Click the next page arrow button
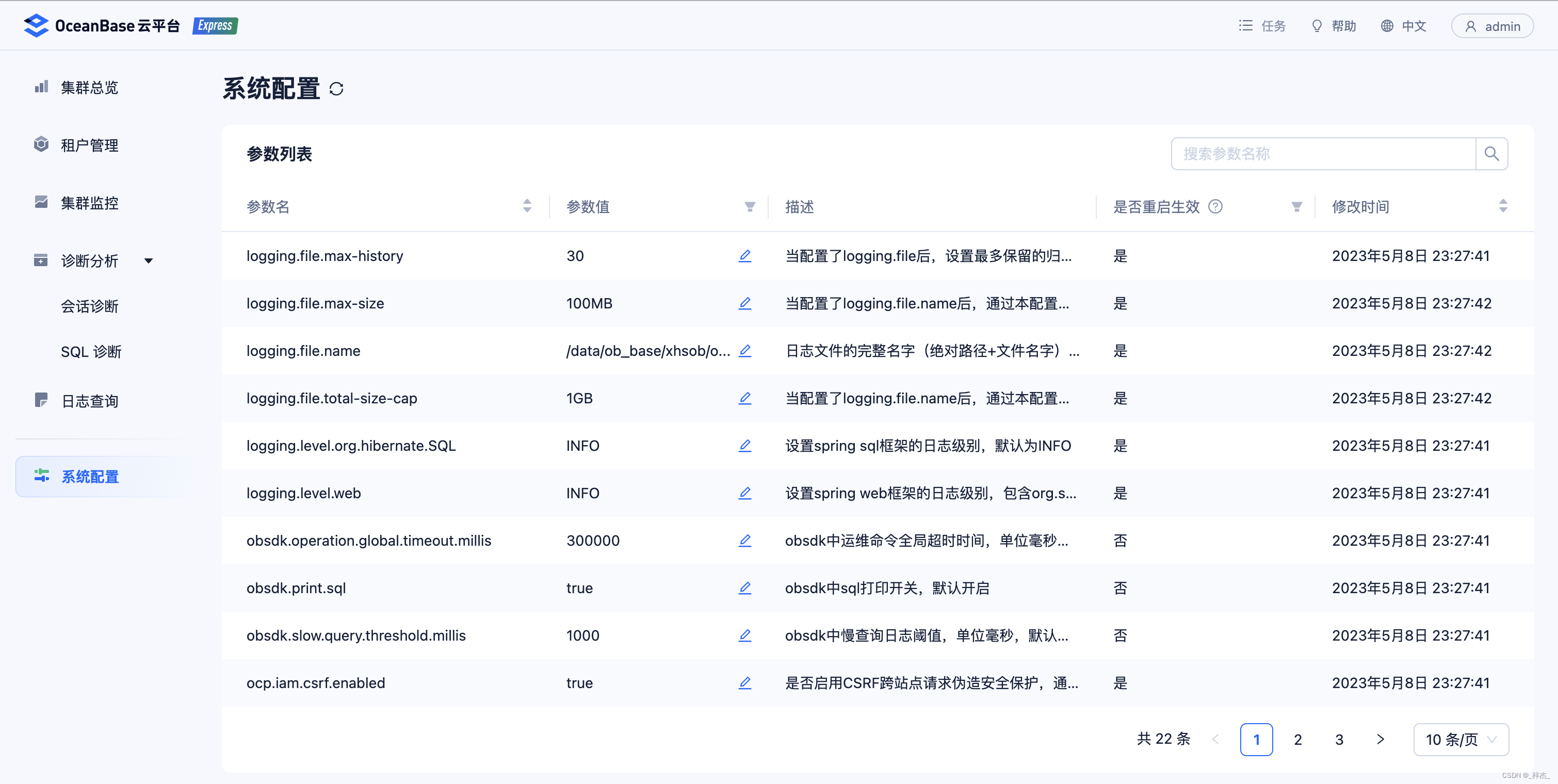 [x=1380, y=739]
